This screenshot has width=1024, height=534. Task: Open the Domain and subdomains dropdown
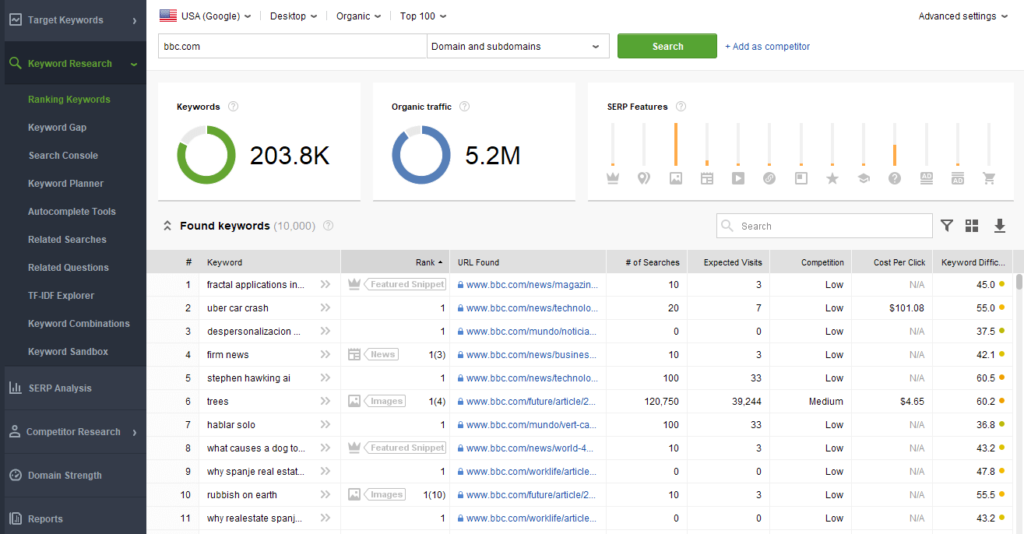coord(518,46)
